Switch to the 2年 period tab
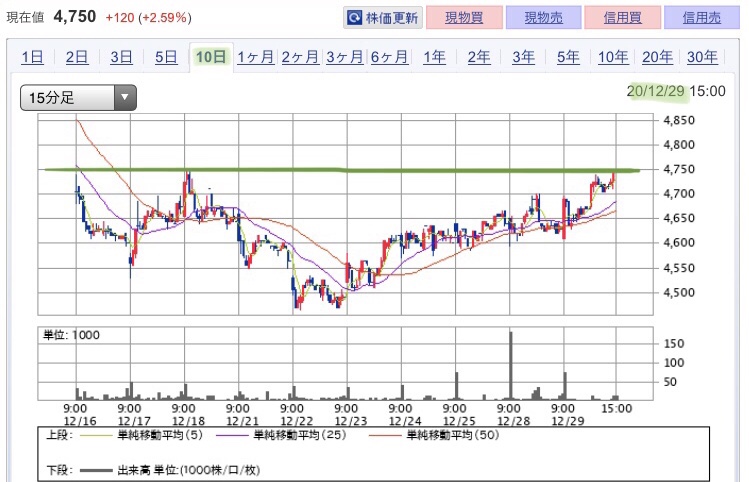749x482 pixels. coord(479,57)
